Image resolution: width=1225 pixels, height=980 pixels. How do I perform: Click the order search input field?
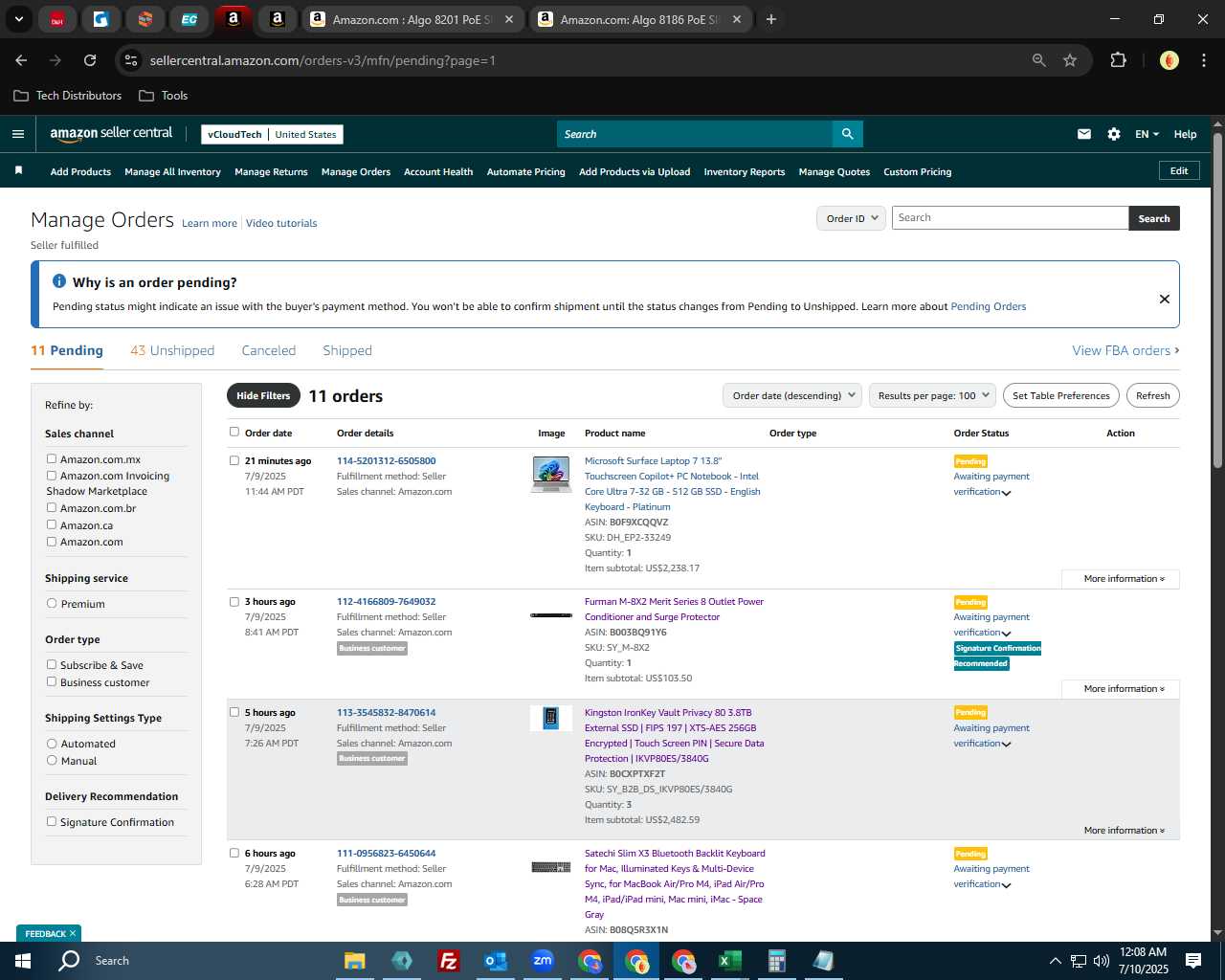[1010, 218]
